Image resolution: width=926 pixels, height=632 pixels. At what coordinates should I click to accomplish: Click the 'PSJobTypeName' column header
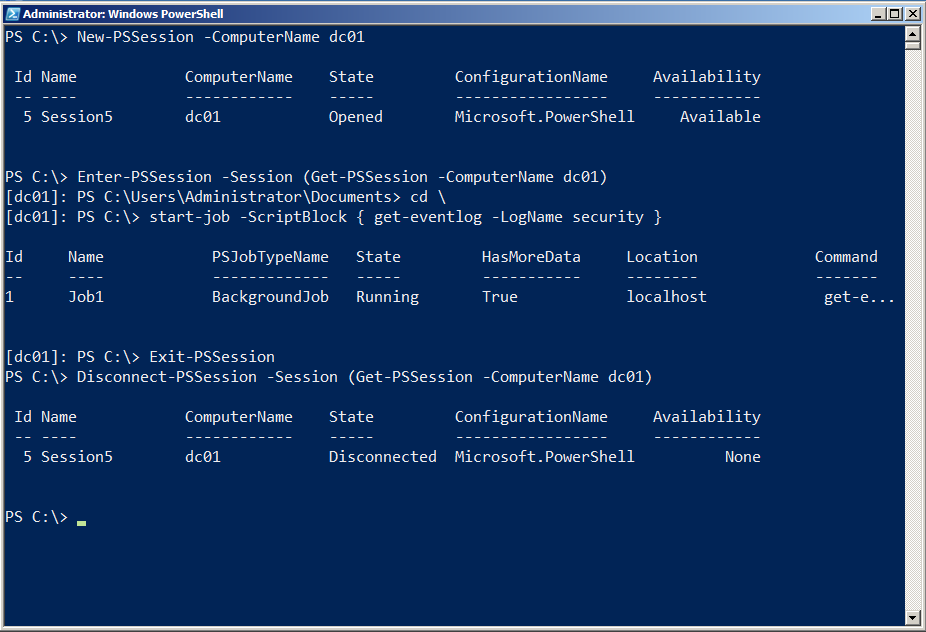(x=270, y=257)
